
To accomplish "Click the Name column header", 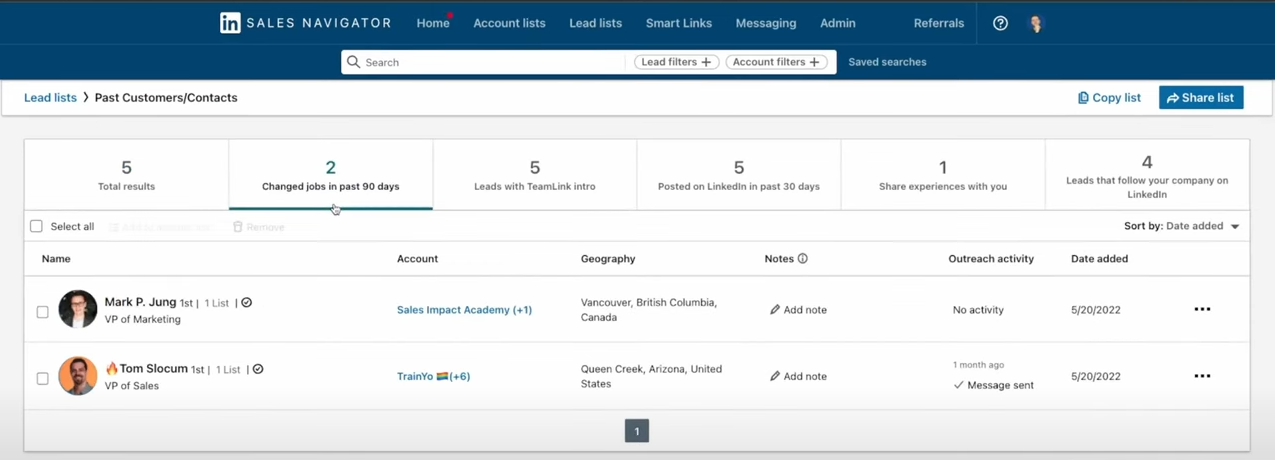I will point(56,259).
